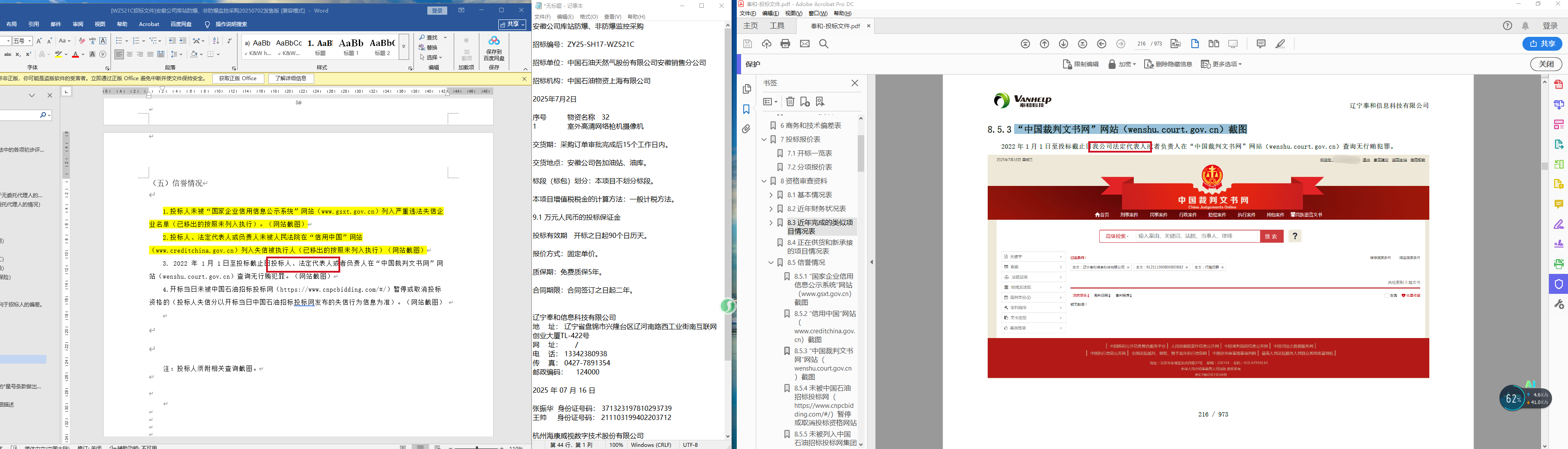Viewport: 1568px width, 449px height.
Task: Click the two-page view icon in Acrobat
Action: coord(1214,44)
